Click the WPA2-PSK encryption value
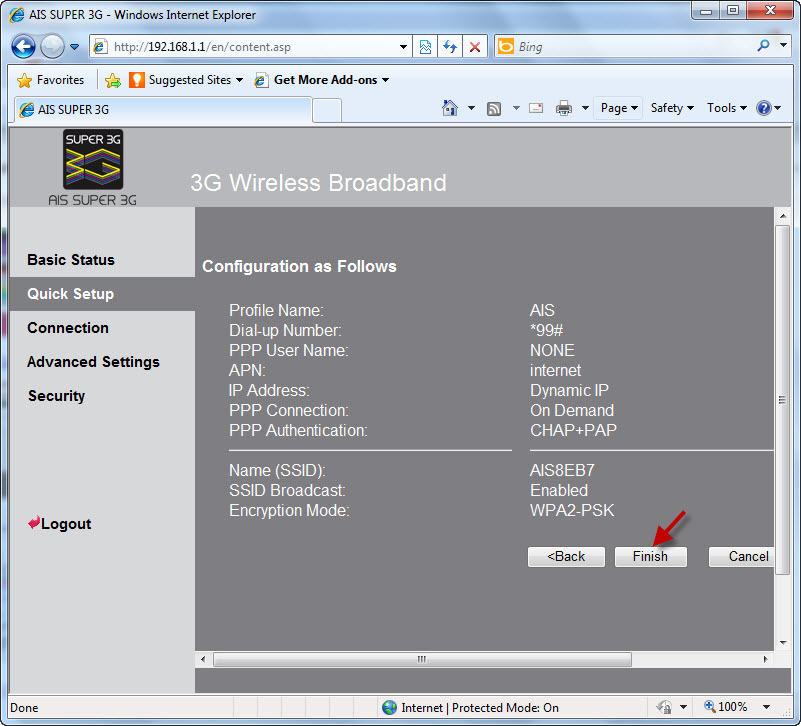Image resolution: width=801 pixels, height=726 pixels. tap(572, 510)
